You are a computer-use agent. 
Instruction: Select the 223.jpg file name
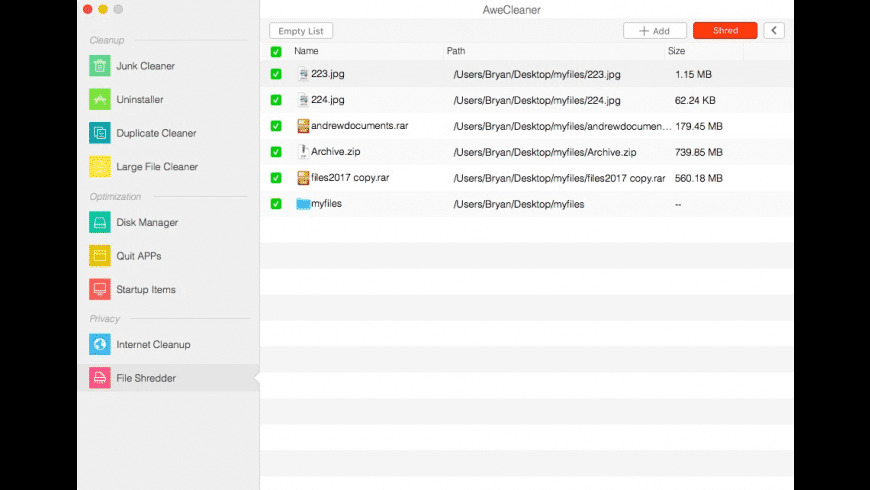328,74
